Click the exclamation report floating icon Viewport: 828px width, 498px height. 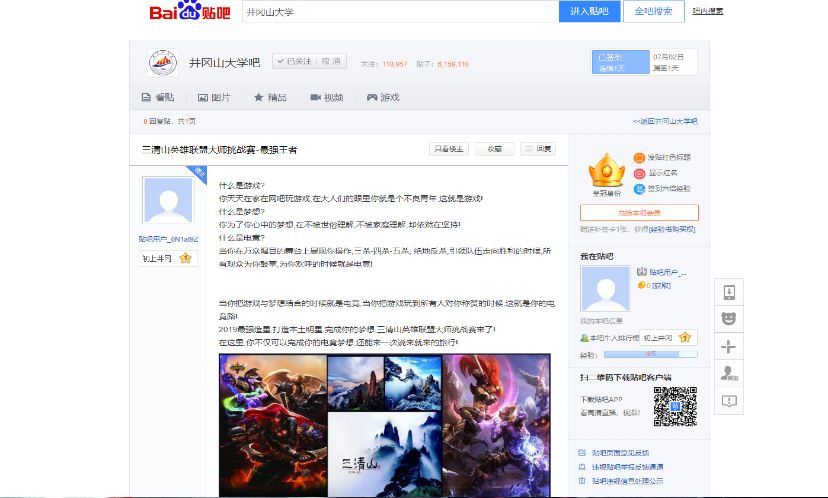click(729, 401)
